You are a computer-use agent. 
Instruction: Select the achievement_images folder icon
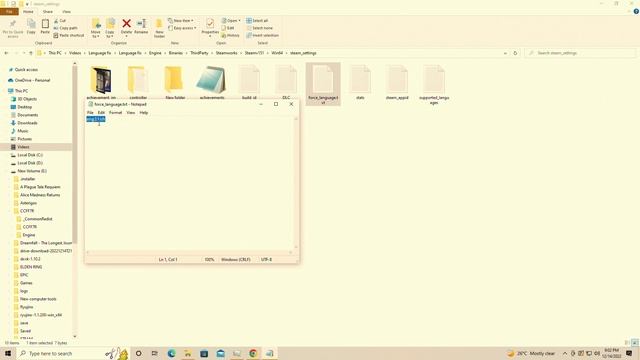click(x=101, y=80)
